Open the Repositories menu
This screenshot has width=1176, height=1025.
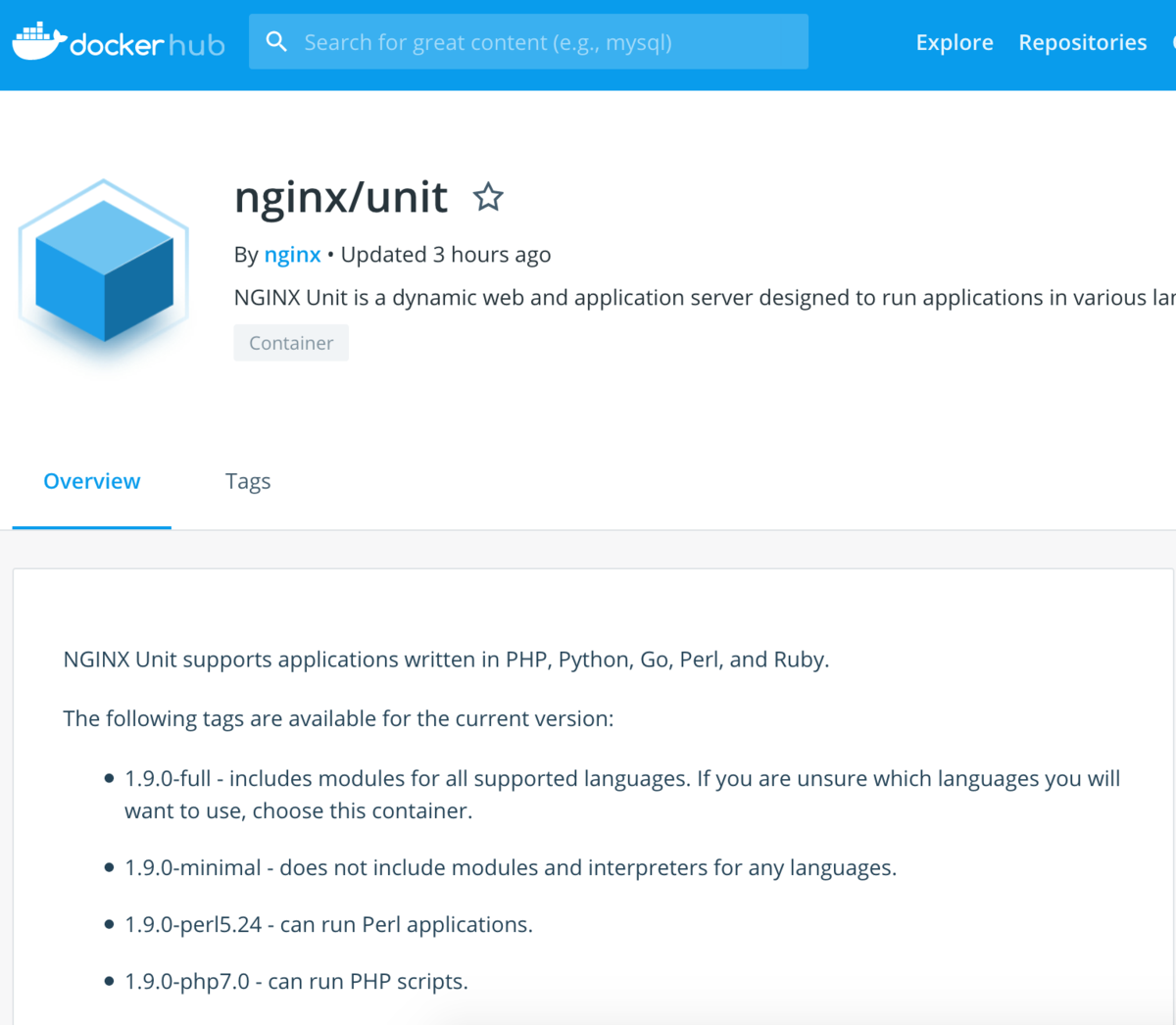click(1082, 42)
